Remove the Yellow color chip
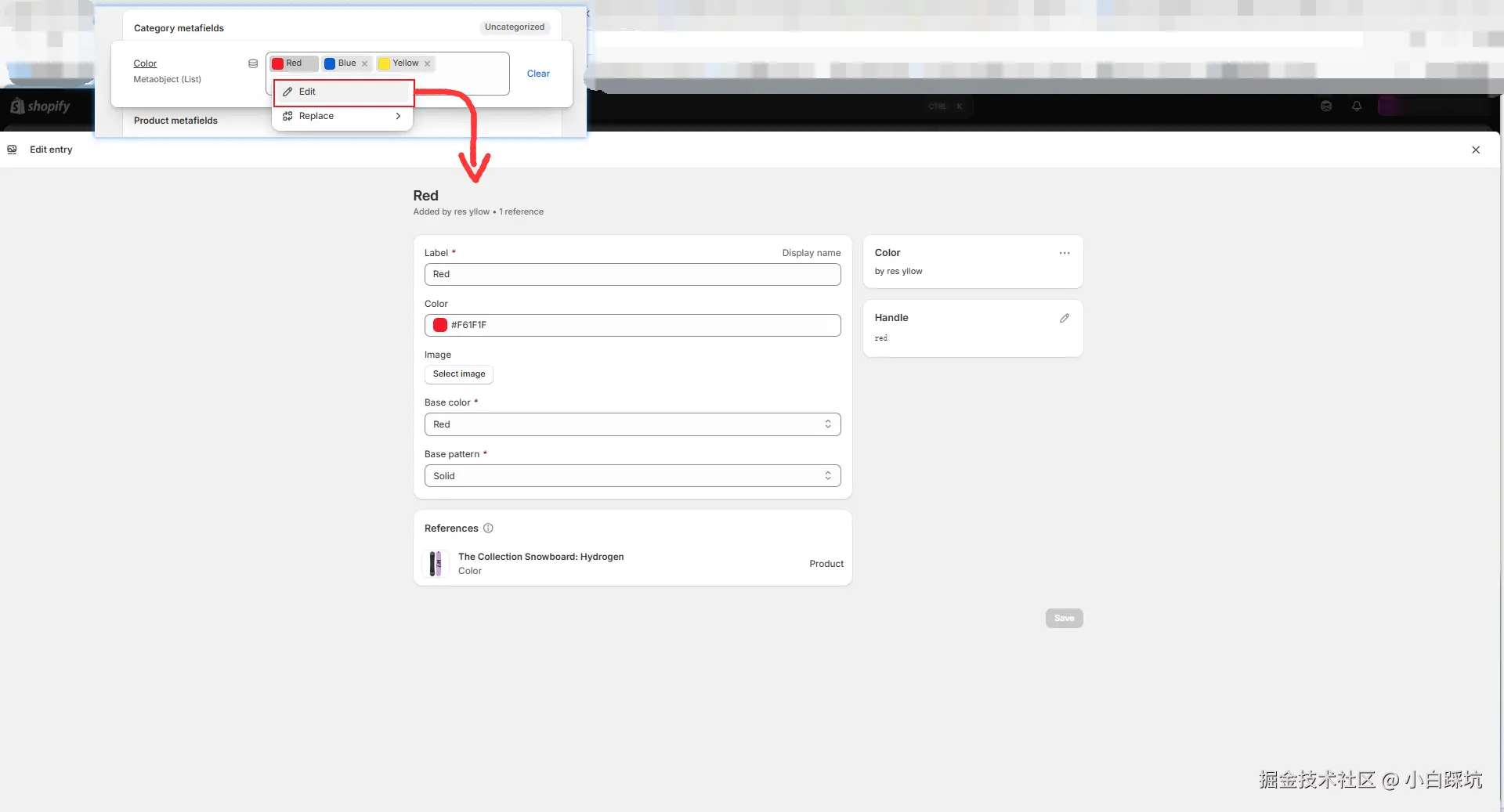 point(428,63)
